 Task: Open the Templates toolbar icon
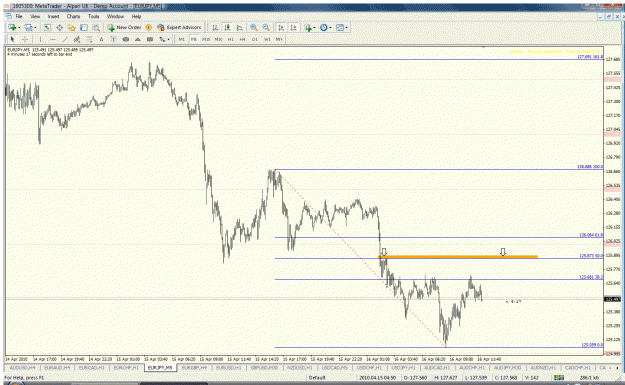tap(340, 28)
